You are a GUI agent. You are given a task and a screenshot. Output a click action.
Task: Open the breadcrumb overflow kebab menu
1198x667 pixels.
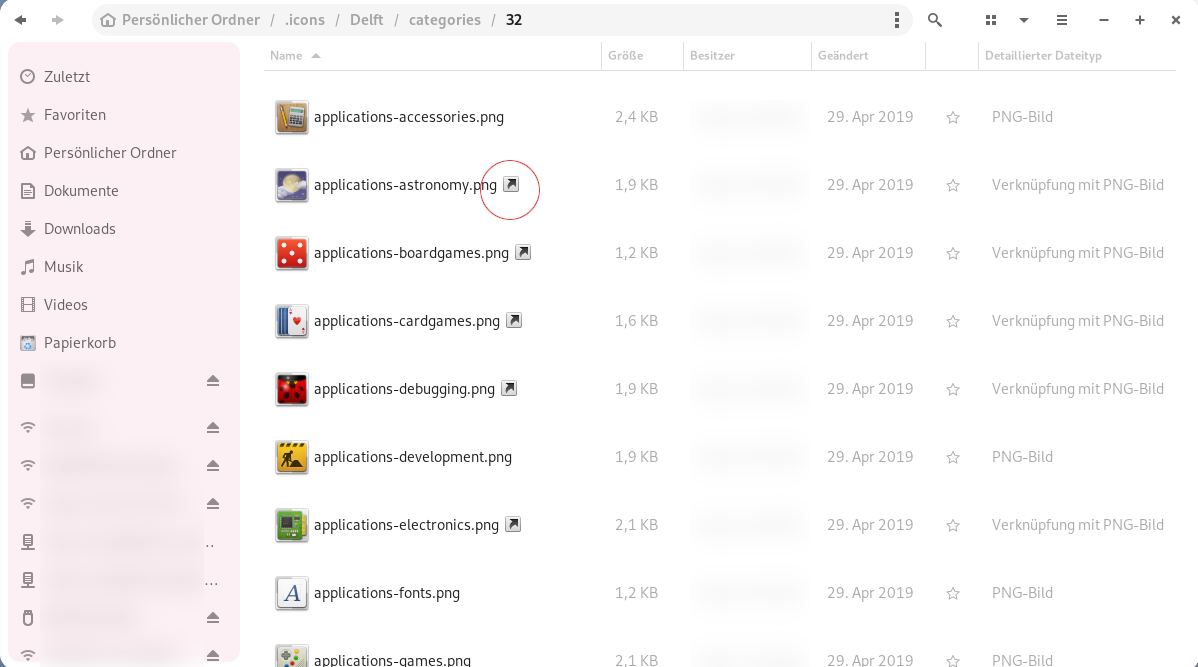click(x=896, y=19)
